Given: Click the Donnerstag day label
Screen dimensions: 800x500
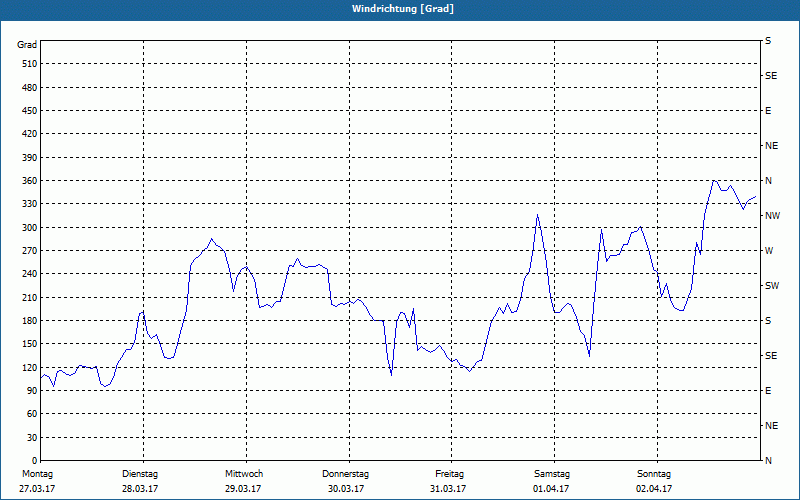Looking at the screenshot, I should pos(345,474).
